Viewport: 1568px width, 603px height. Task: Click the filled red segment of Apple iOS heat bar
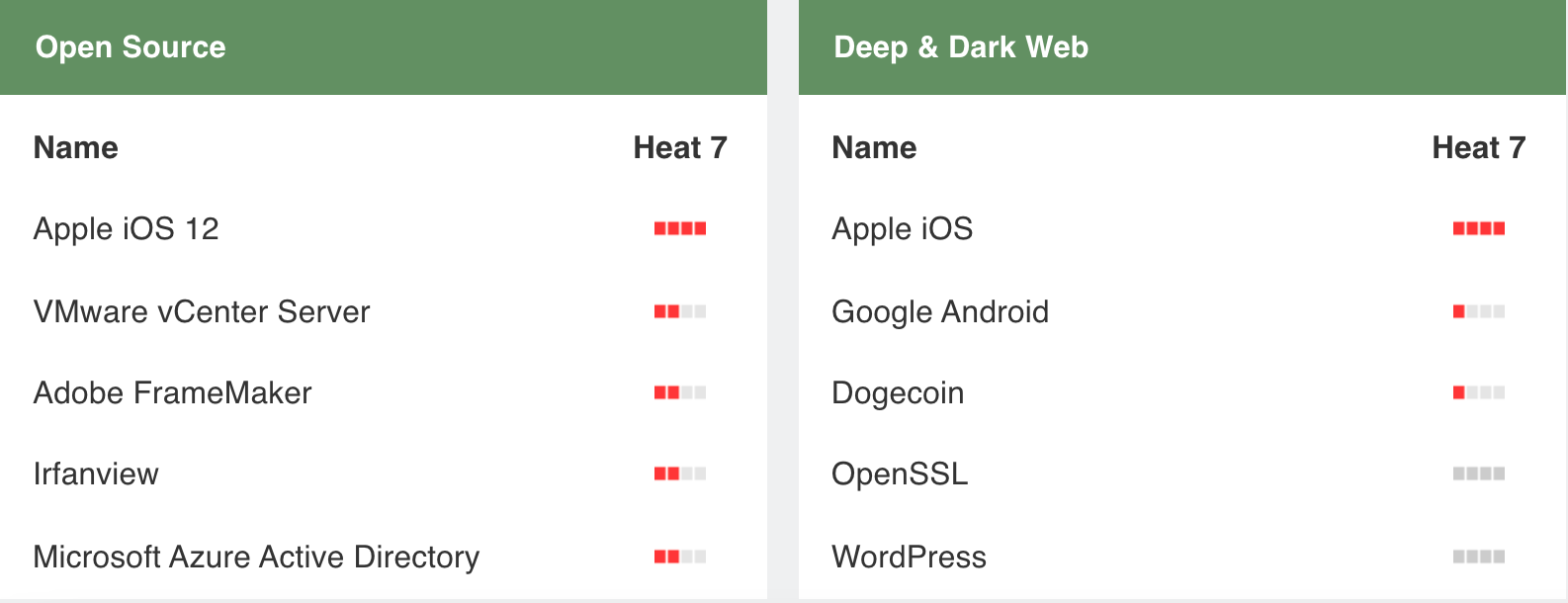tap(1460, 228)
